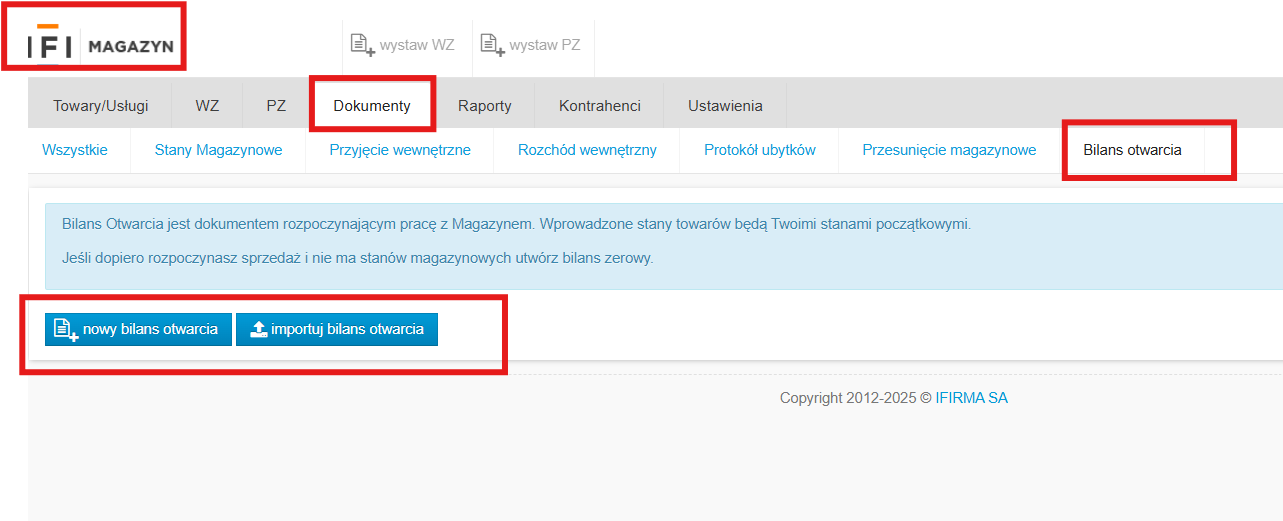Open the Towary/Usługi menu tab
1283x521 pixels.
click(100, 105)
